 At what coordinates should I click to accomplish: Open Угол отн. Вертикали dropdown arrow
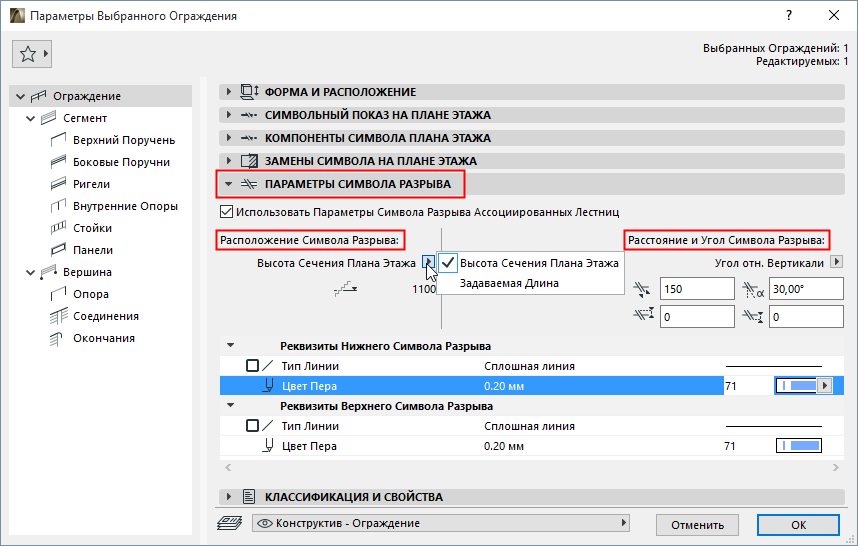point(836,262)
